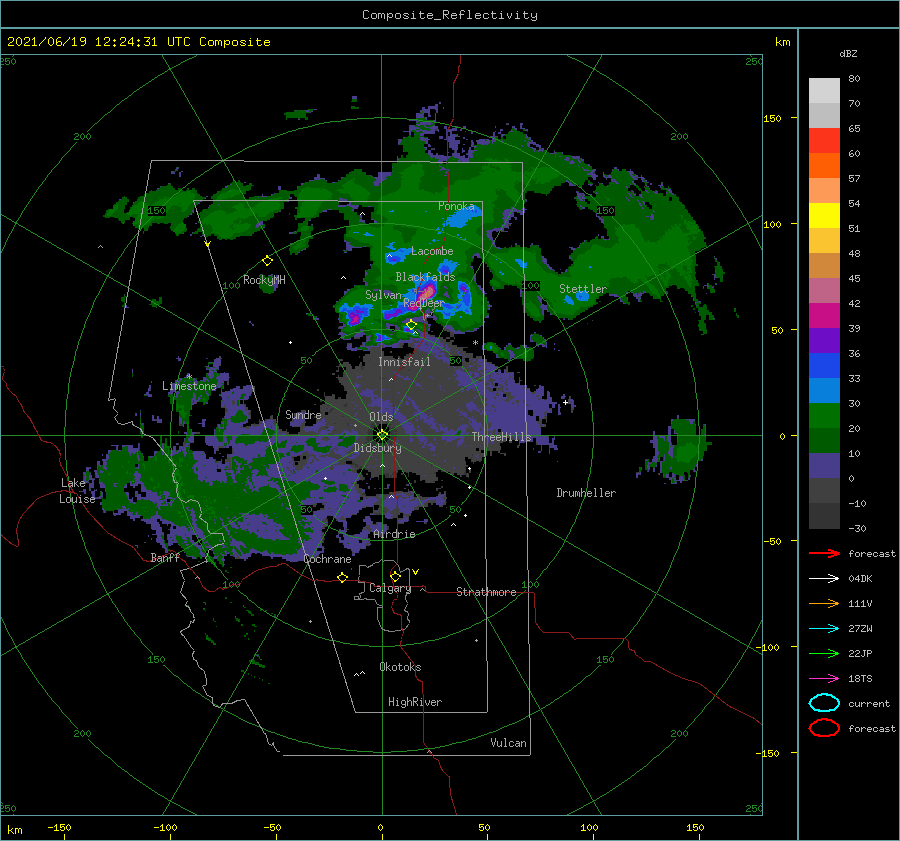Select the blue 36 dBZ color swatch

pos(824,365)
